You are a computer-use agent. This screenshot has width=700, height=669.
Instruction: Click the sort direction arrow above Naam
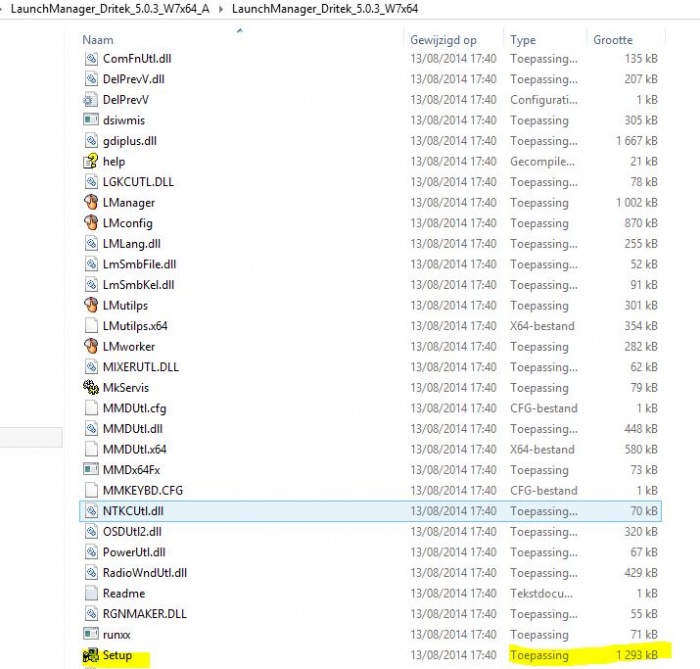[240, 30]
